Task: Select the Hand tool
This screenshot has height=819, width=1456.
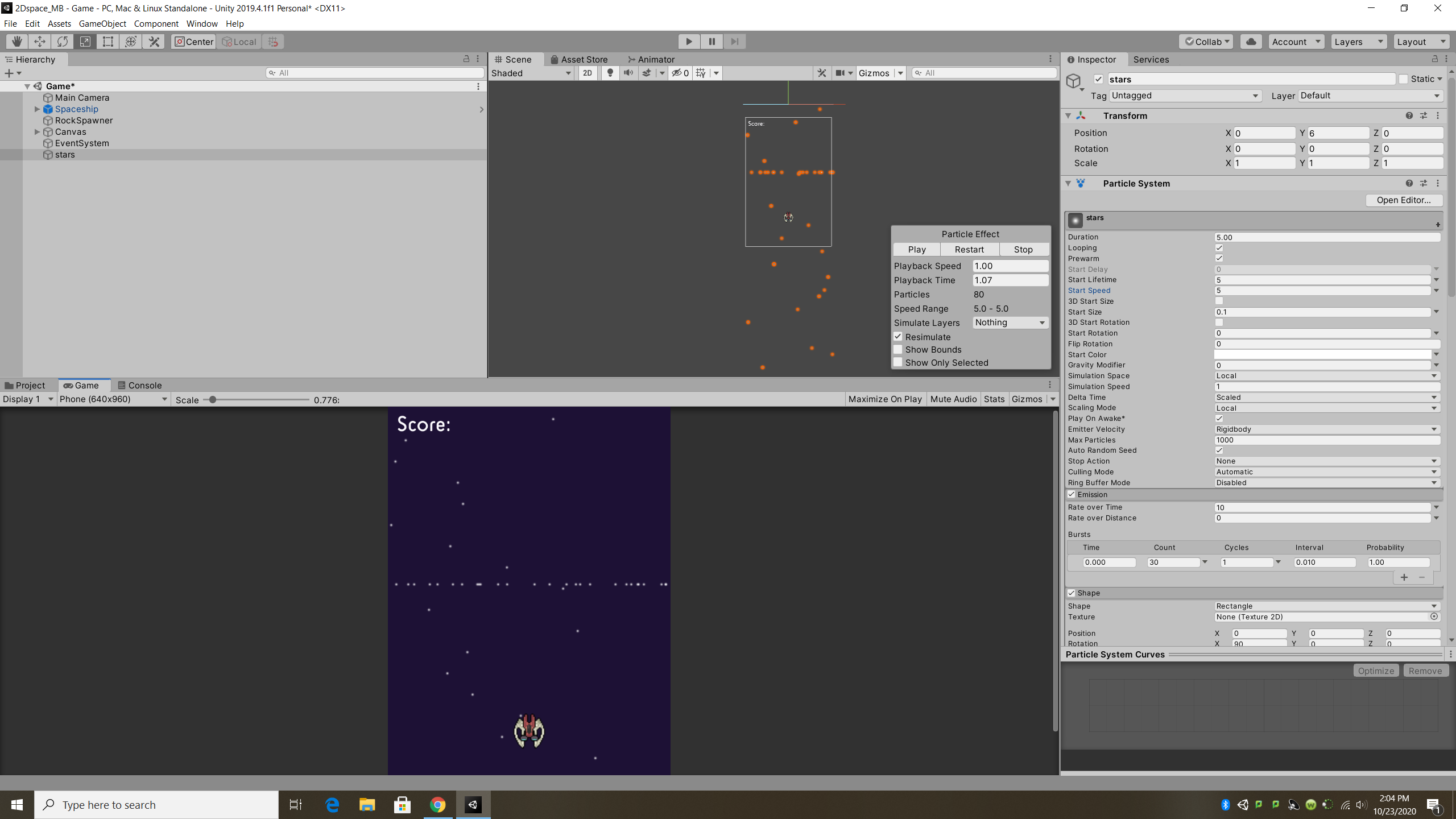Action: click(16, 42)
